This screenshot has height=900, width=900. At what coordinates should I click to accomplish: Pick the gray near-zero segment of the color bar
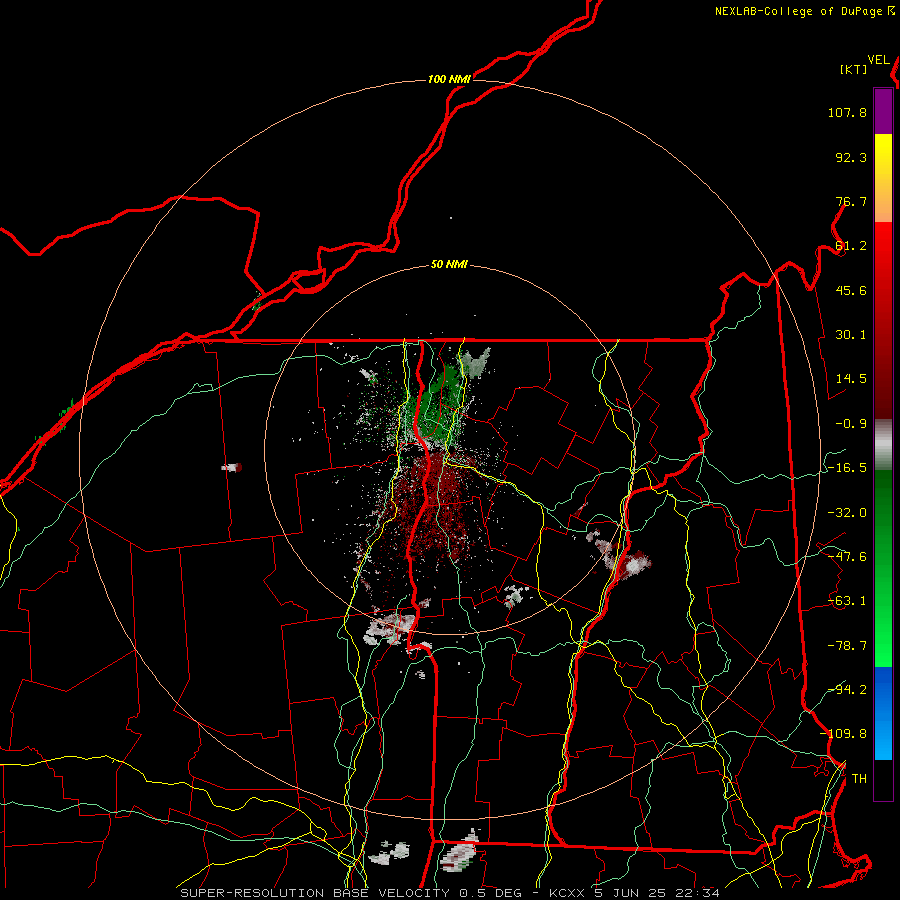(883, 444)
